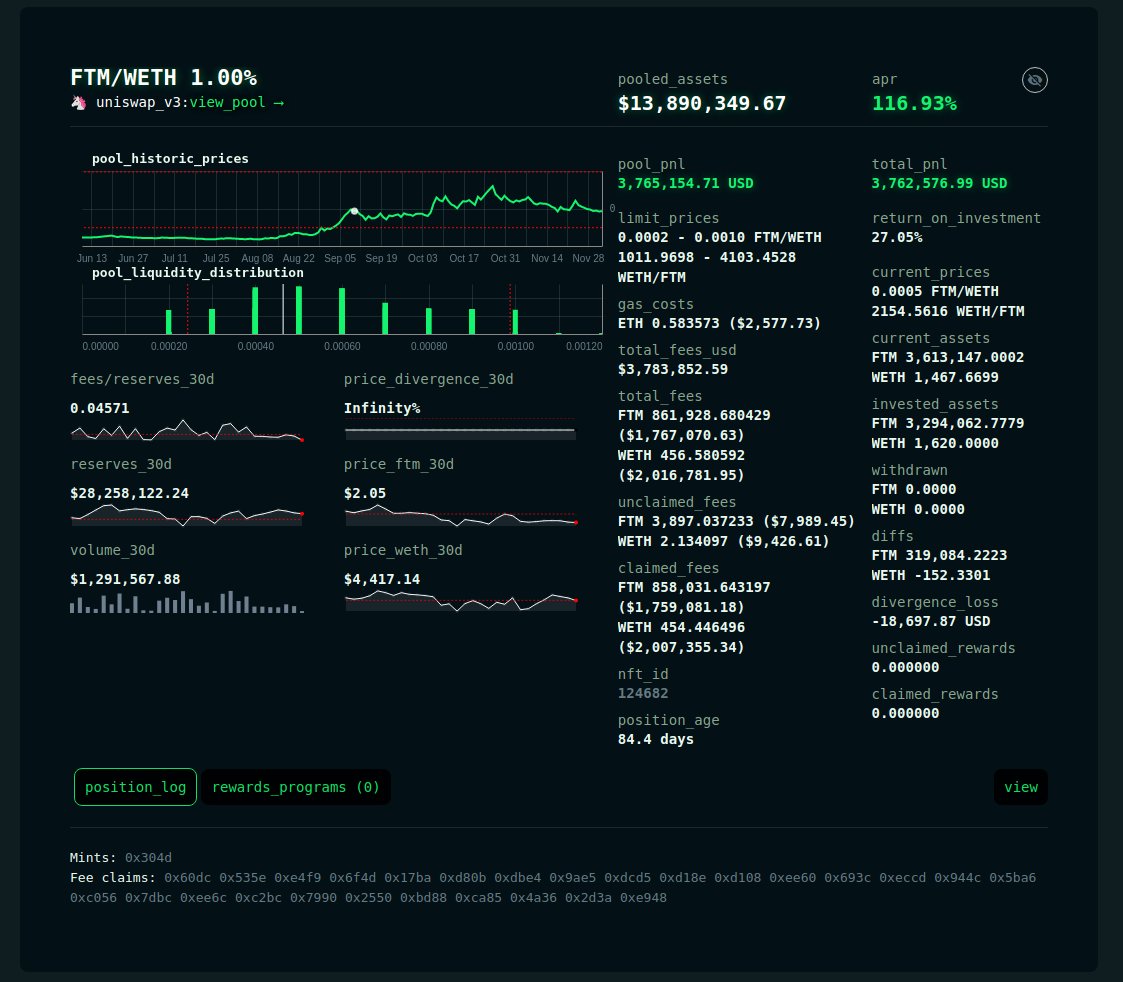
Task: Open fee claim transaction 0xc2bc
Action: tap(259, 897)
